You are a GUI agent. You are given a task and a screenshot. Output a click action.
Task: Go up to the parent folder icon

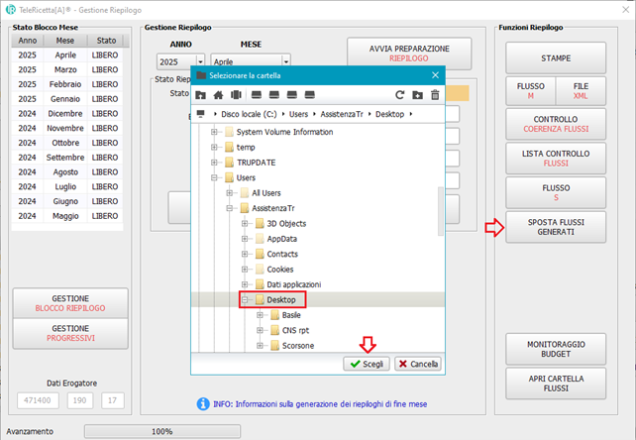tap(200, 95)
